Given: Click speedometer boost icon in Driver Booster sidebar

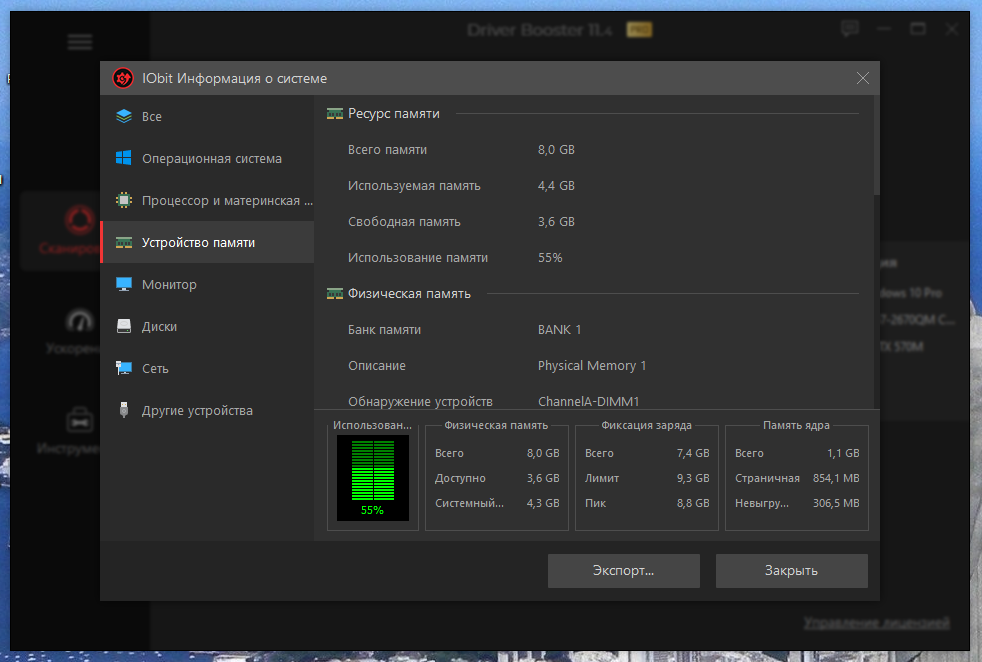Looking at the screenshot, I should click(80, 321).
